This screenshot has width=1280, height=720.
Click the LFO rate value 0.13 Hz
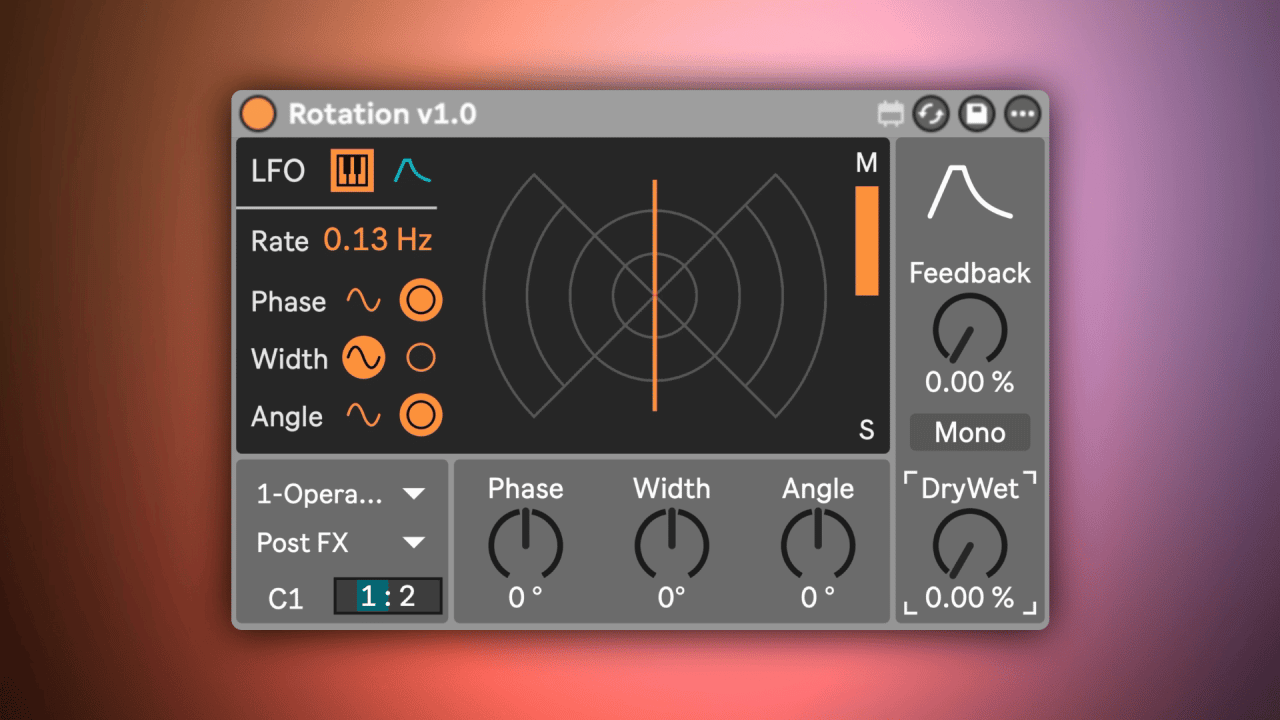pos(377,241)
